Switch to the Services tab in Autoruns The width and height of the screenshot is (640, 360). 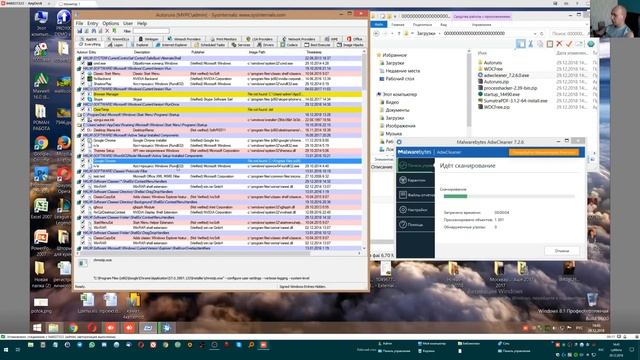[241, 45]
